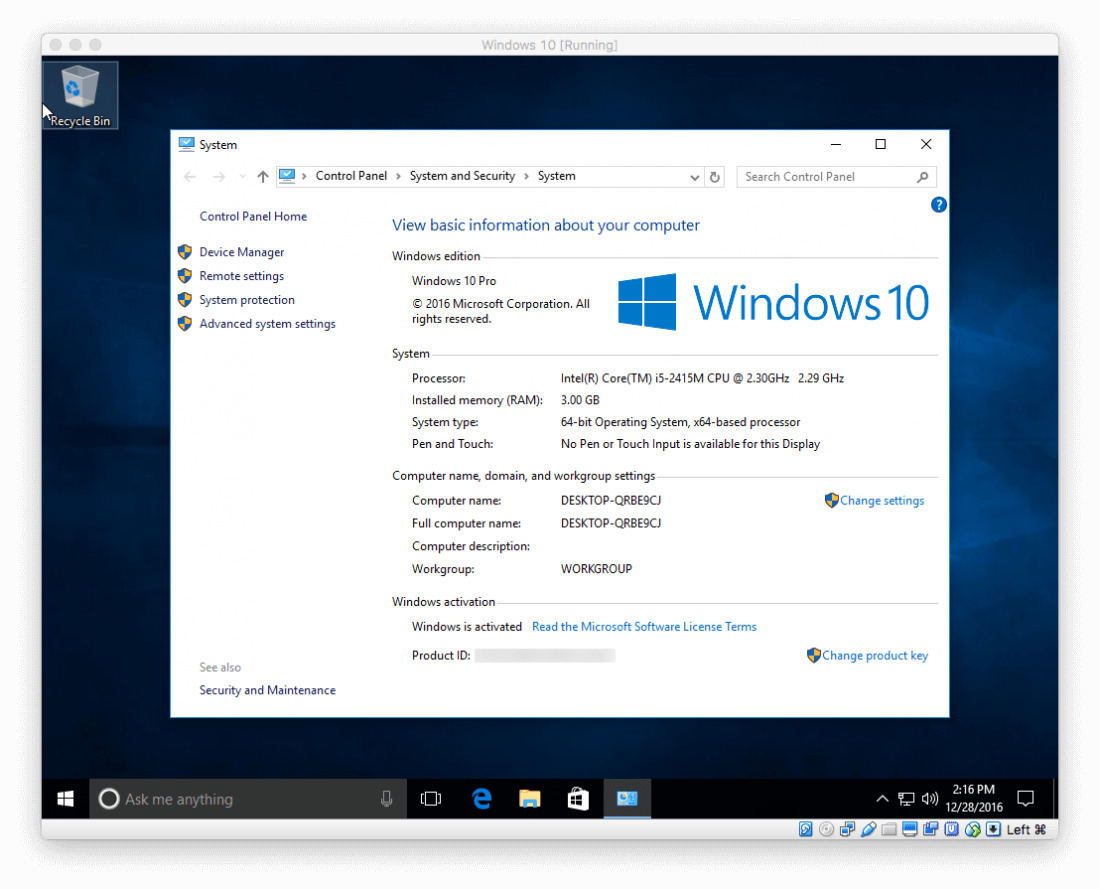Image resolution: width=1100 pixels, height=889 pixels.
Task: Click the blue help question mark icon
Action: (939, 205)
